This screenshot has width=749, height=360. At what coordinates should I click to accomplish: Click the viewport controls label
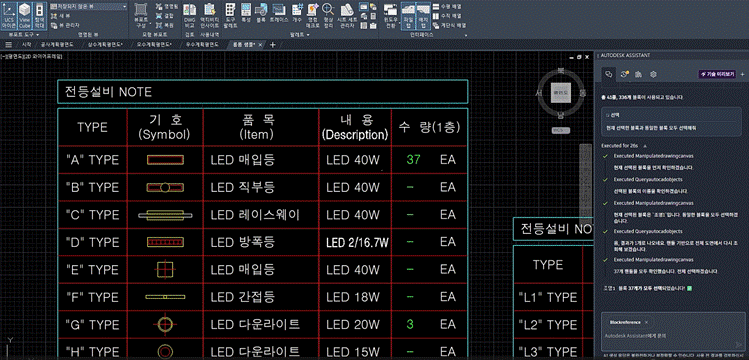click(32, 56)
